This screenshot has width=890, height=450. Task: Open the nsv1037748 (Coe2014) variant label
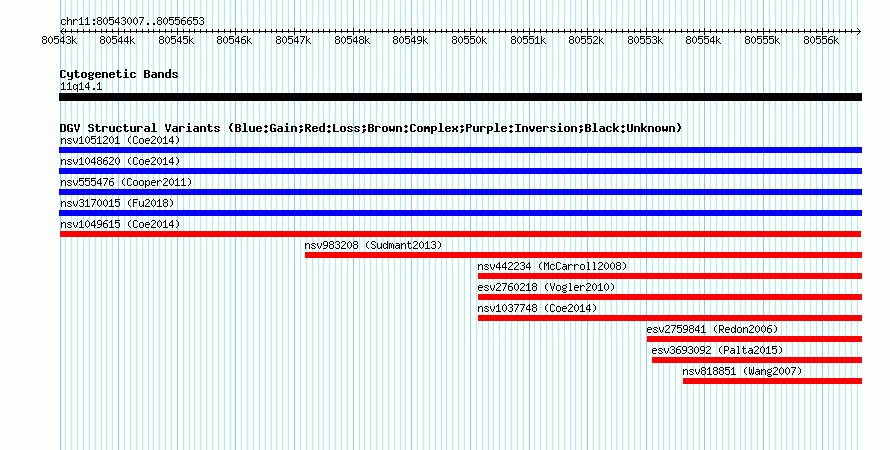click(537, 308)
